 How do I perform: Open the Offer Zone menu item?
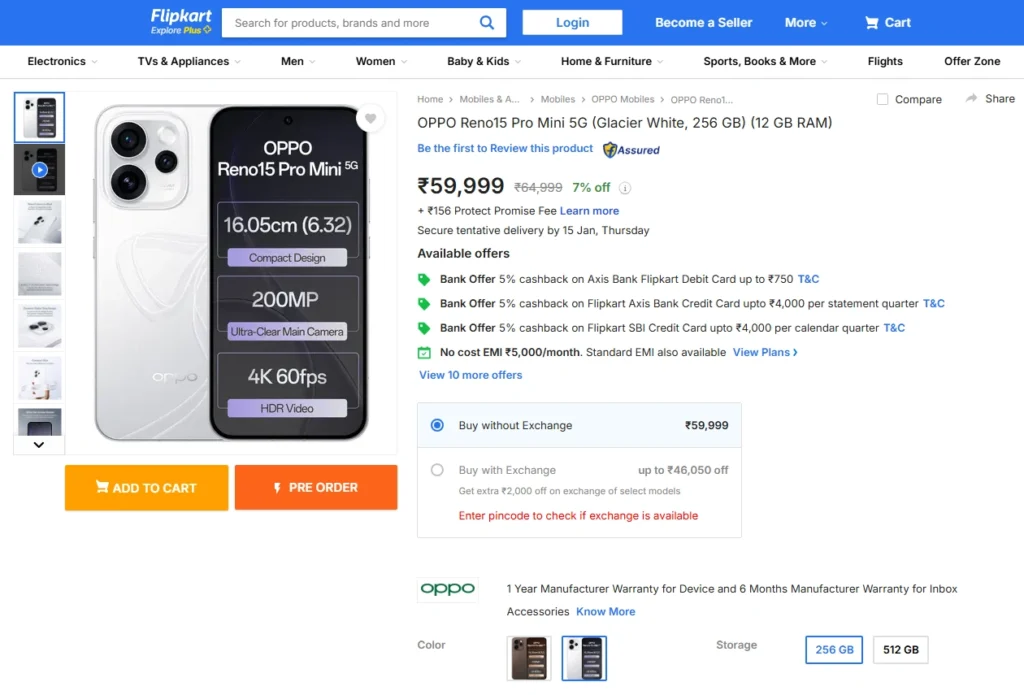pyautogui.click(x=972, y=61)
